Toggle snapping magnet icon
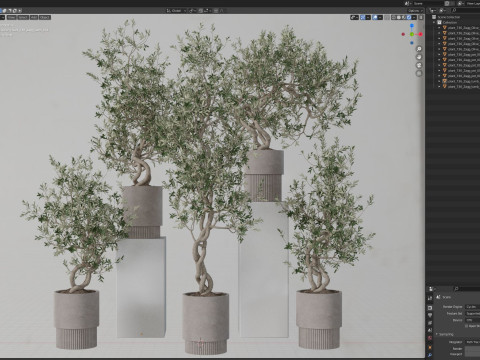Image resolution: width=480 pixels, height=360 pixels. click(x=201, y=11)
